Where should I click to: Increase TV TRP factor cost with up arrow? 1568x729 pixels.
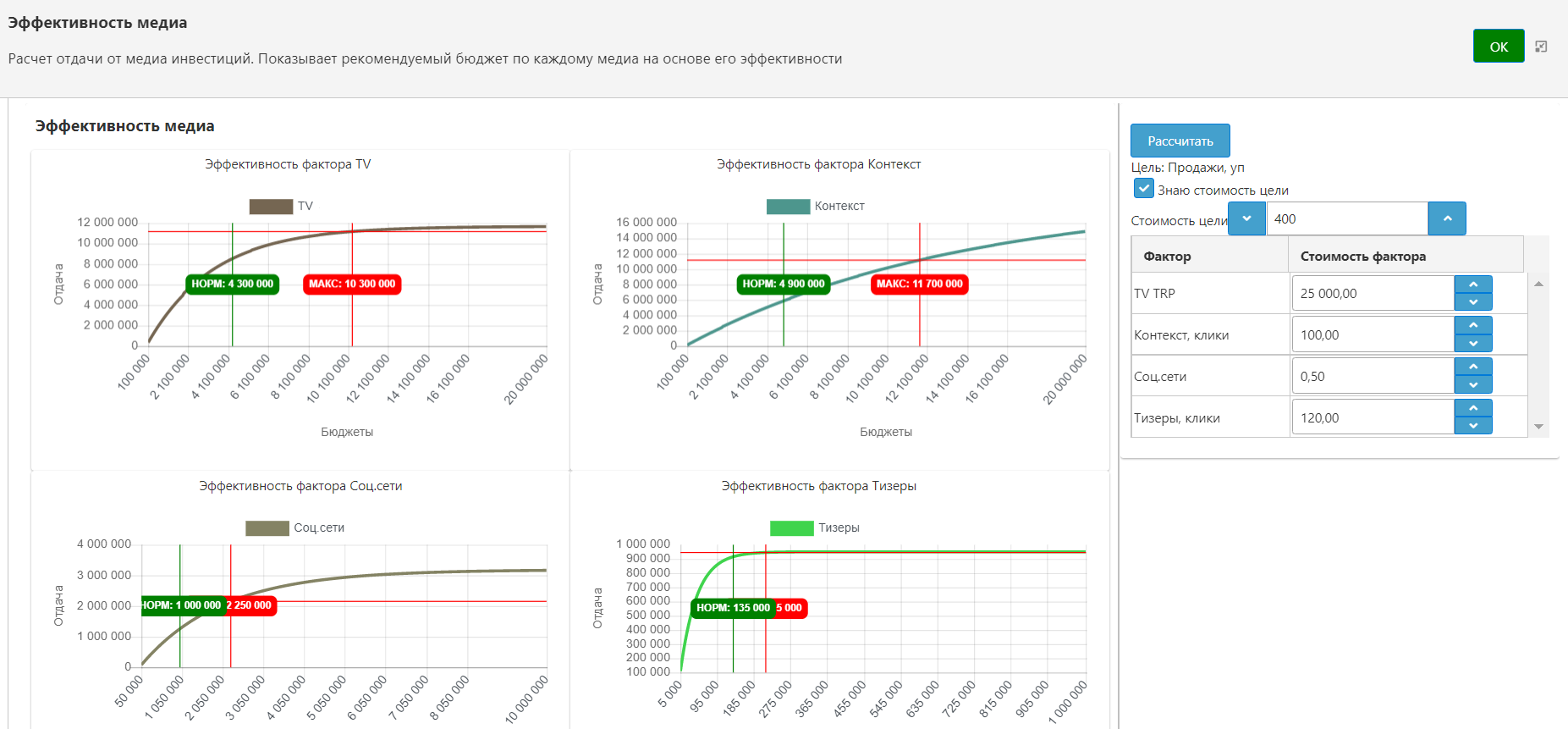(x=1473, y=284)
